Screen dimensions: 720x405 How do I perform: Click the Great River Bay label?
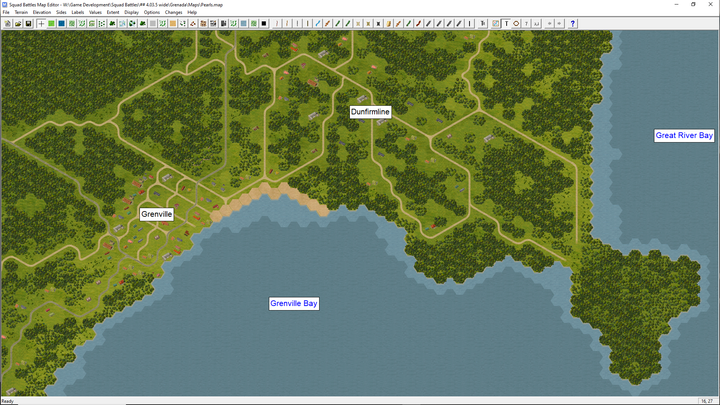click(684, 135)
